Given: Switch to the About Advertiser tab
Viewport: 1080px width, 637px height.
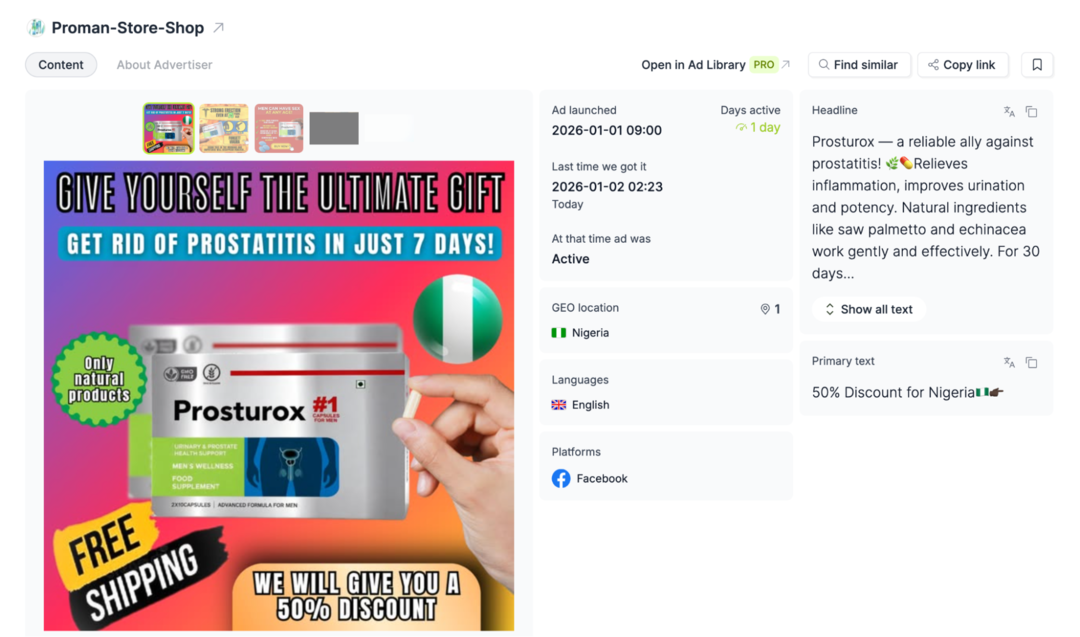Looking at the screenshot, I should click(x=164, y=65).
